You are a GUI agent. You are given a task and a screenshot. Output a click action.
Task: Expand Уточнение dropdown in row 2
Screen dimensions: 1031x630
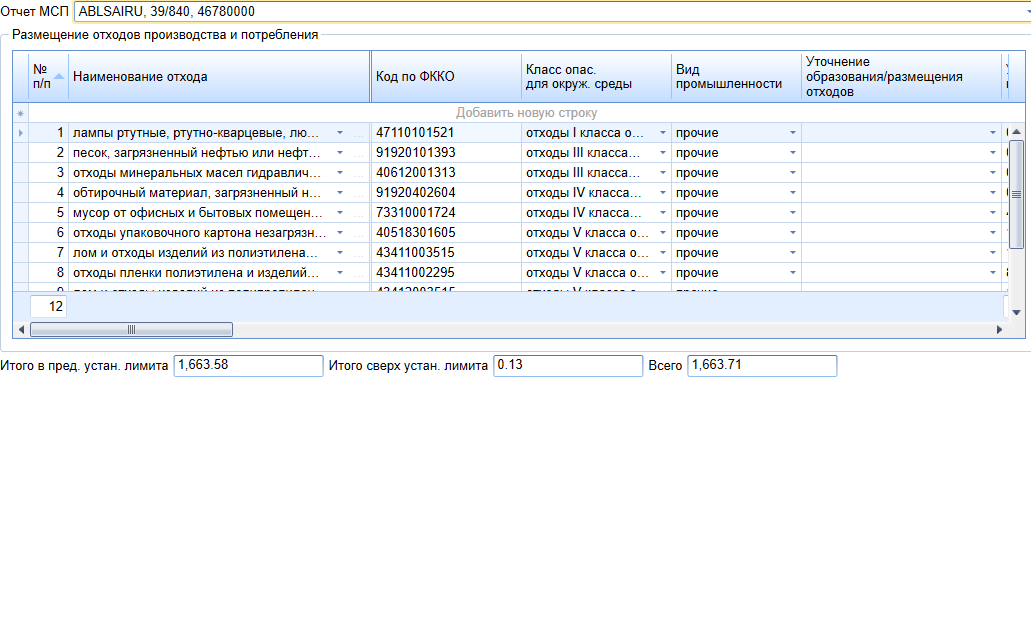pos(993,153)
